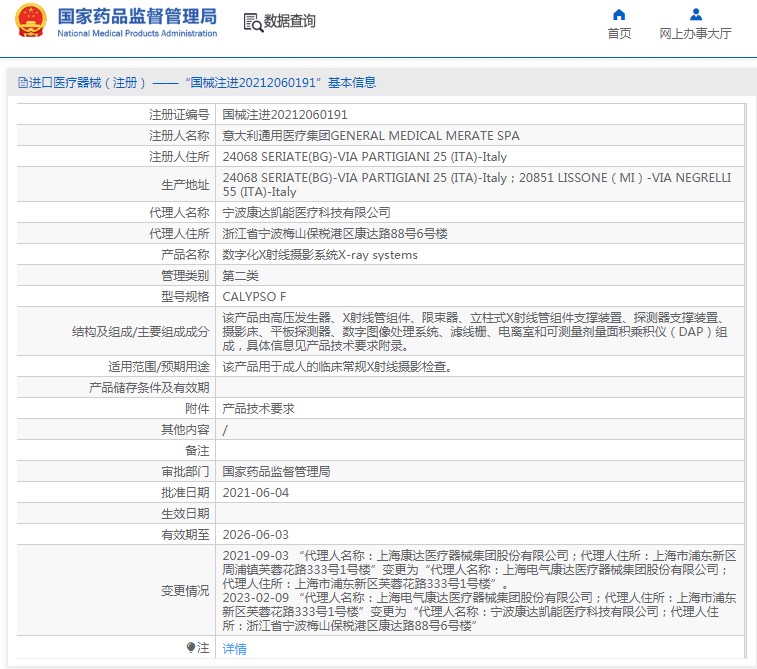Select the structure and composition description
757x669 pixels.
point(475,332)
